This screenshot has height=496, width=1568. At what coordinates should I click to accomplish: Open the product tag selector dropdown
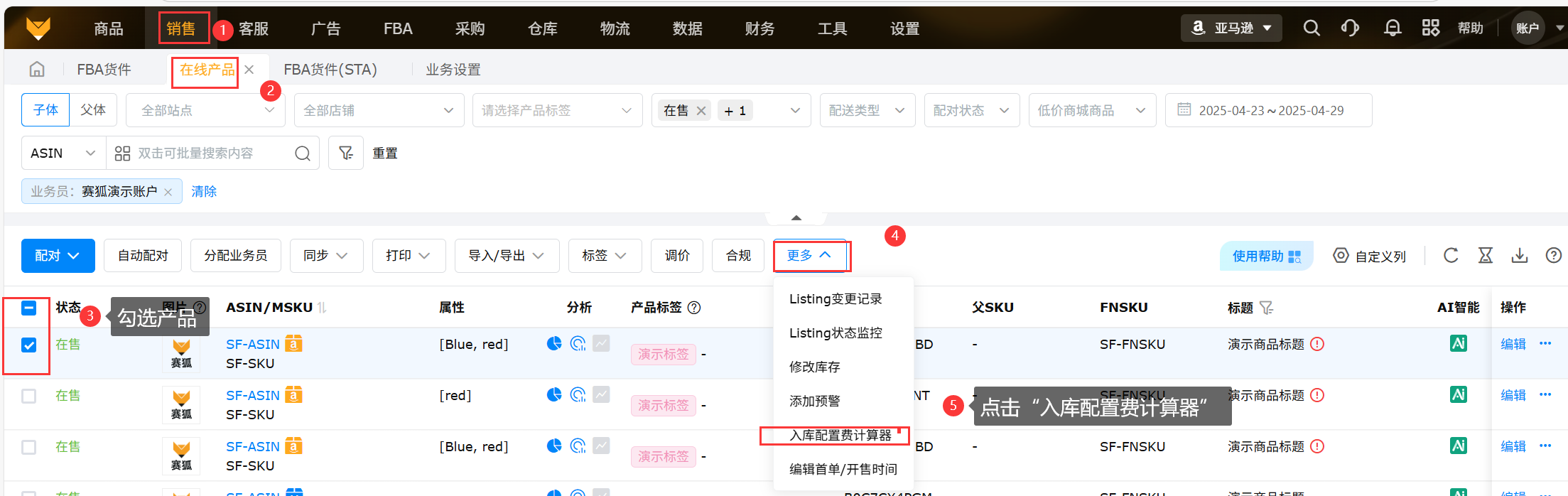557,110
